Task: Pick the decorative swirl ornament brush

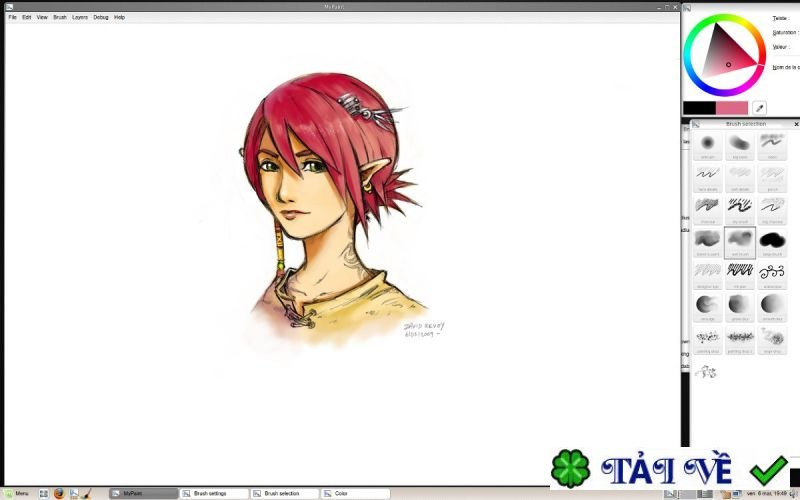Action: point(772,274)
